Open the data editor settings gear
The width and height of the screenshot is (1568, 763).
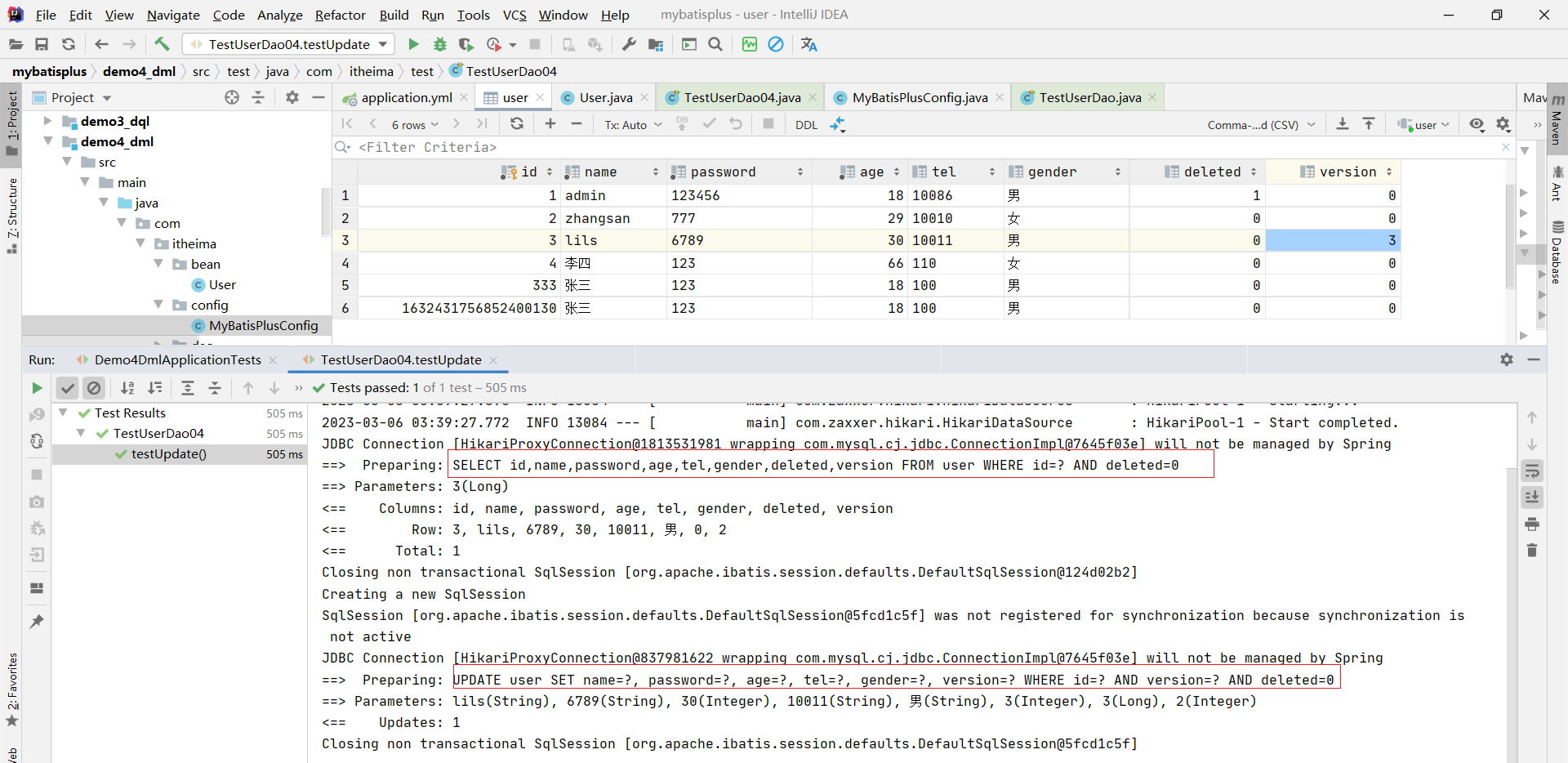[x=1503, y=124]
